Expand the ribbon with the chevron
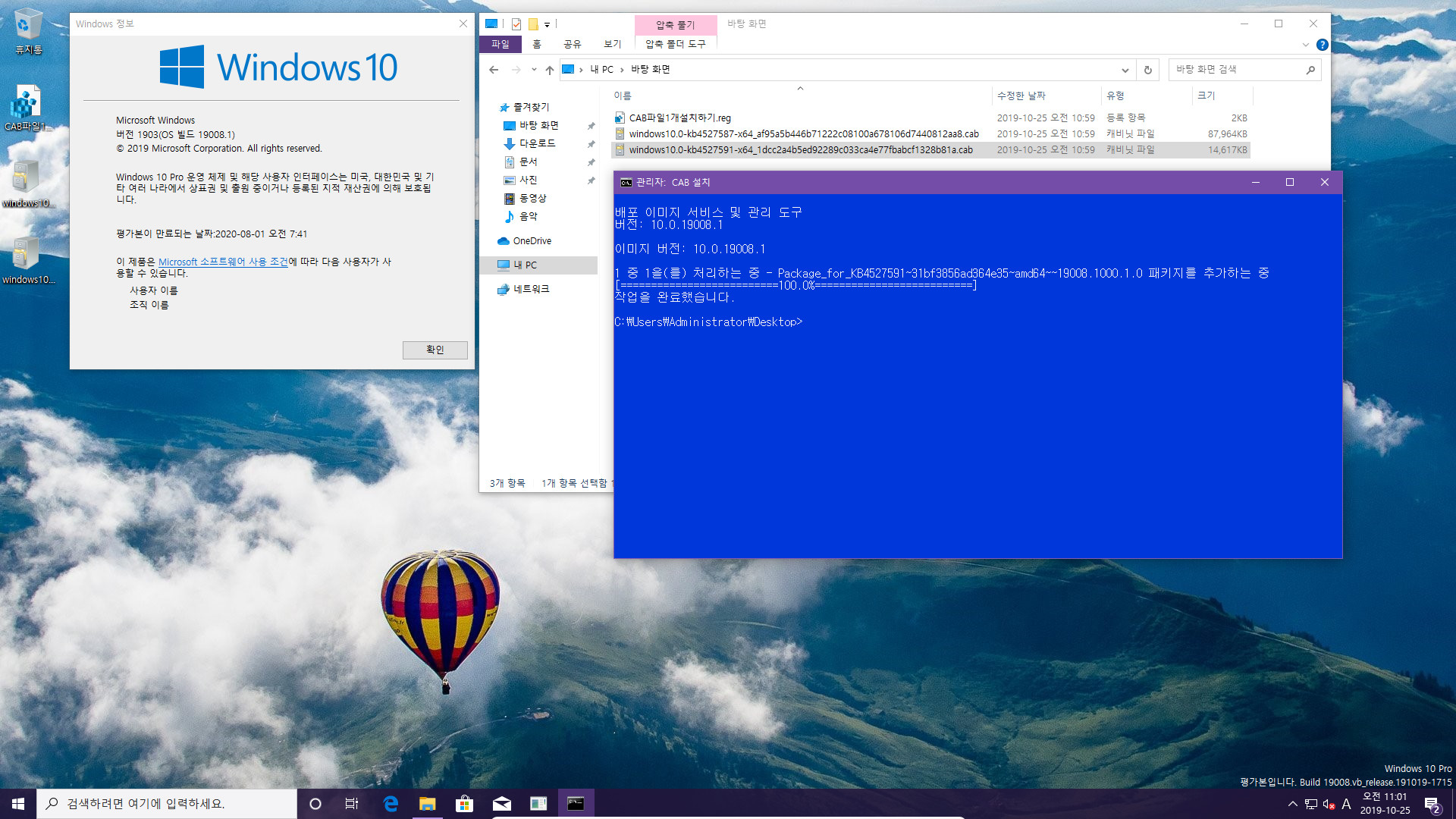Image resolution: width=1456 pixels, height=819 pixels. [x=1306, y=45]
